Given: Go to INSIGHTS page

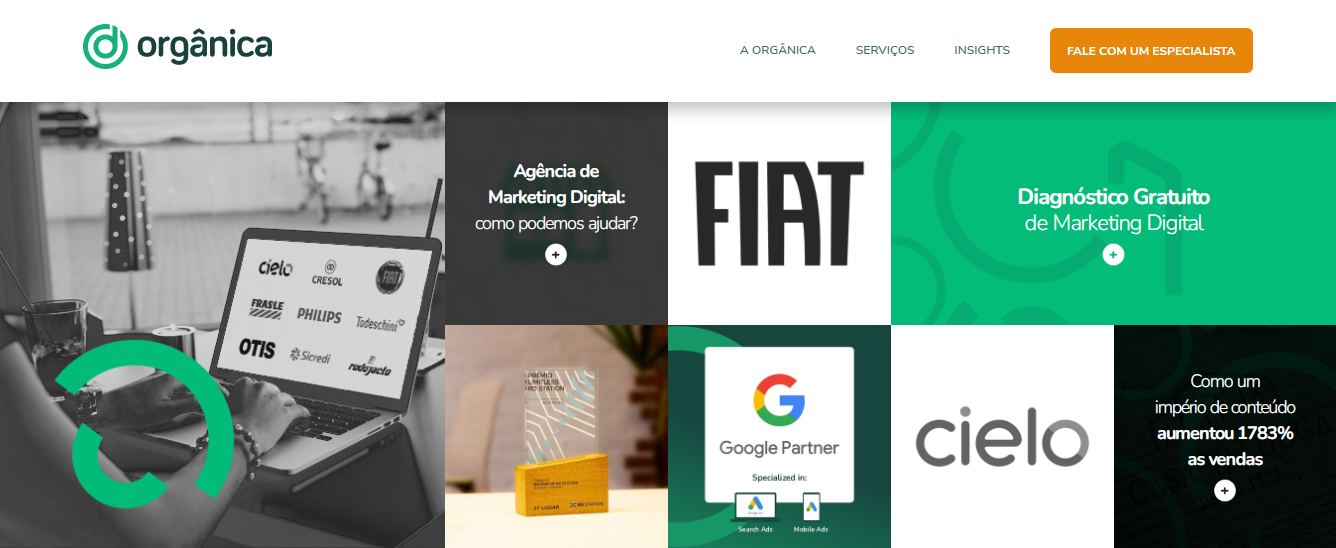Looking at the screenshot, I should click(x=982, y=50).
